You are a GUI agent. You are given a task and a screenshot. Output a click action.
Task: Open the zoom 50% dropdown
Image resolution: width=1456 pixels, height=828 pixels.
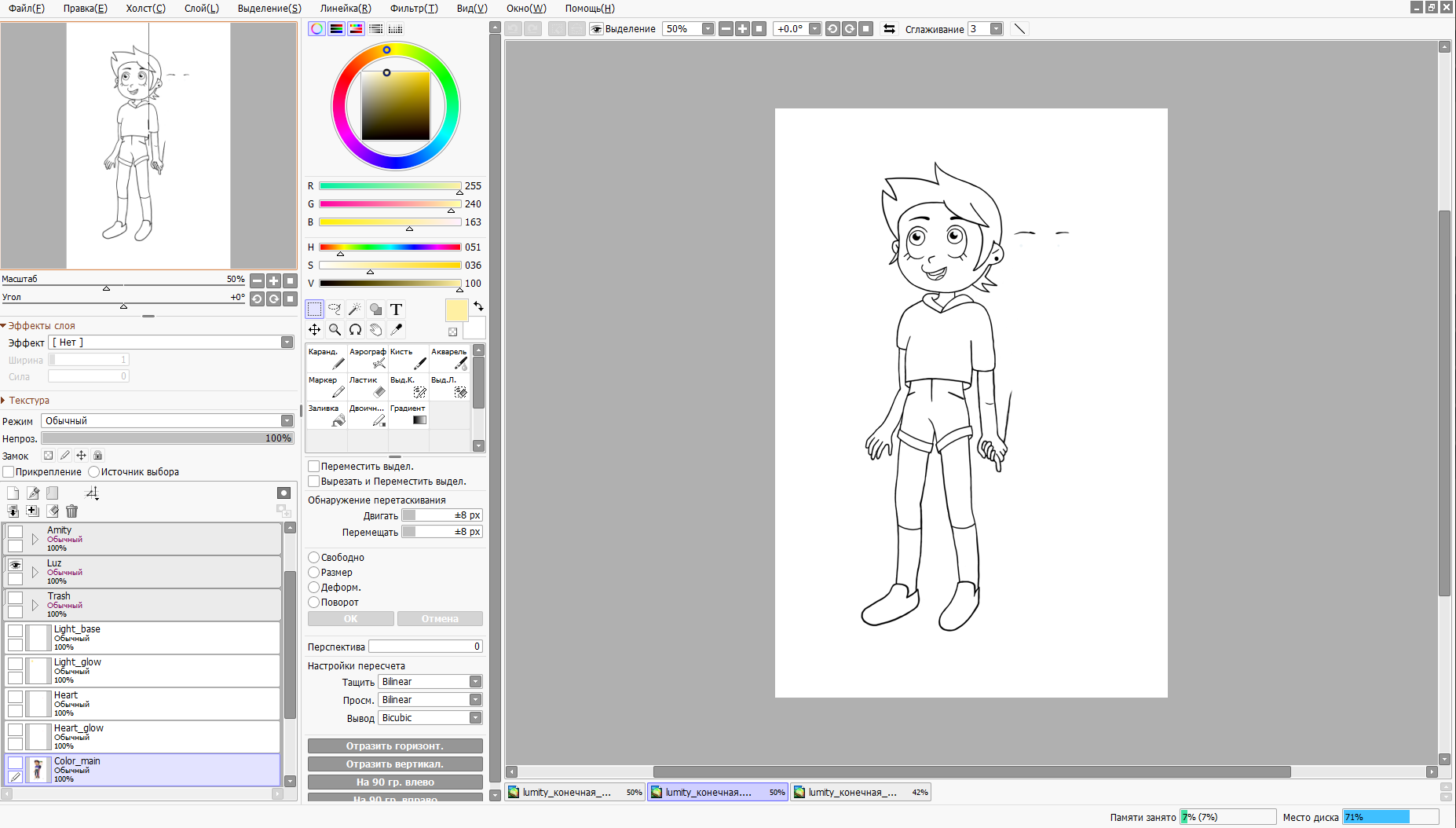pyautogui.click(x=708, y=29)
